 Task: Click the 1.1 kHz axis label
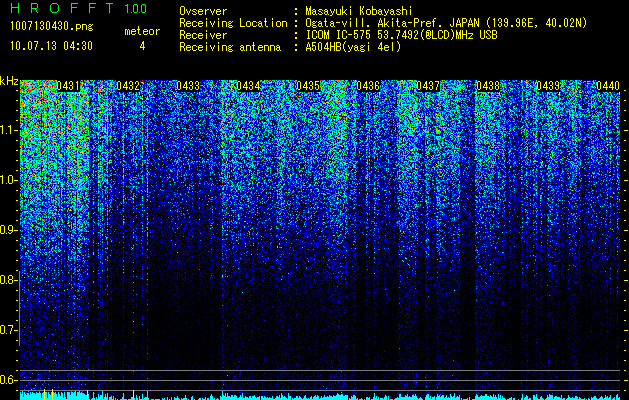click(x=8, y=130)
